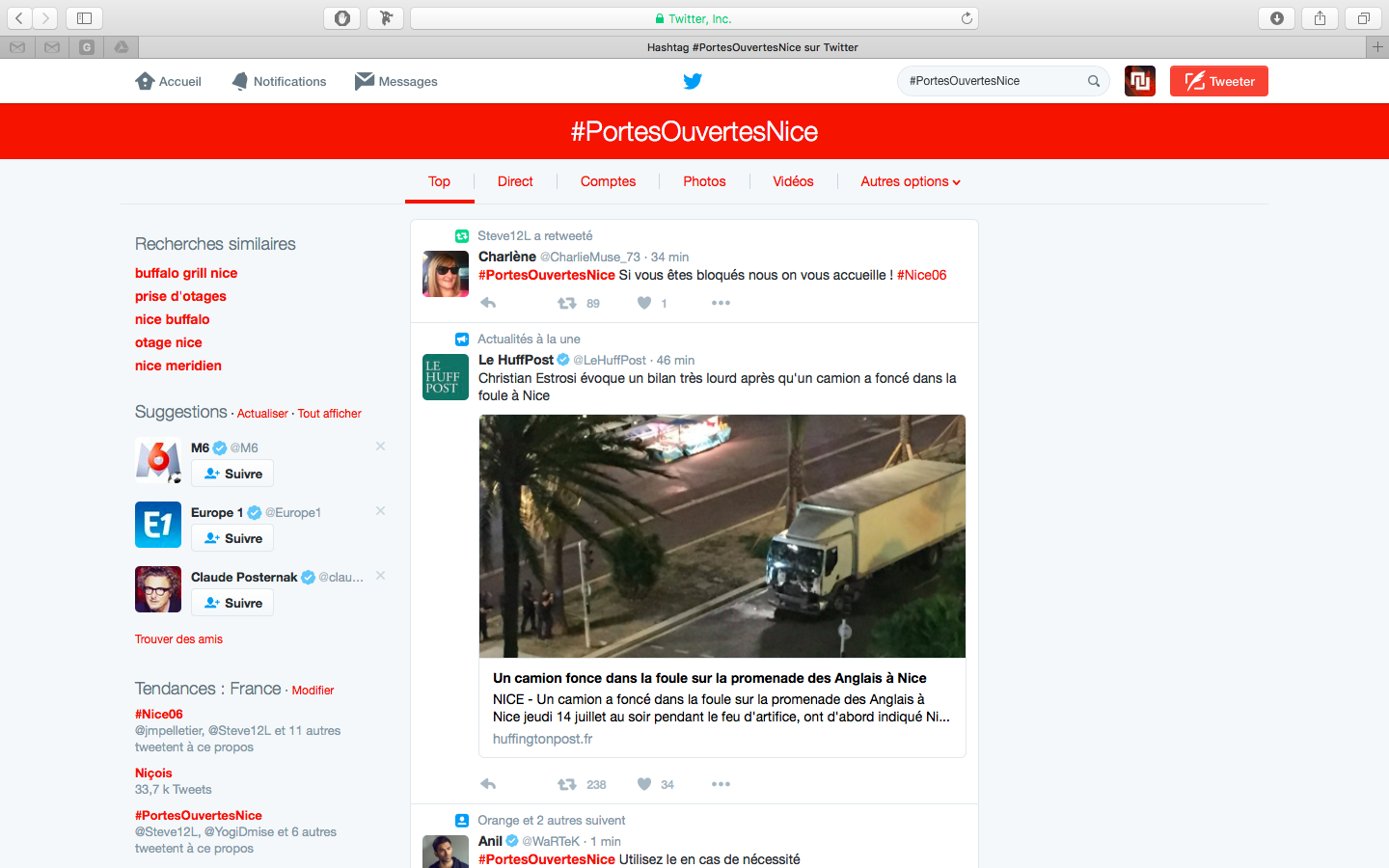
Task: Open Notifications
Action: point(279,81)
